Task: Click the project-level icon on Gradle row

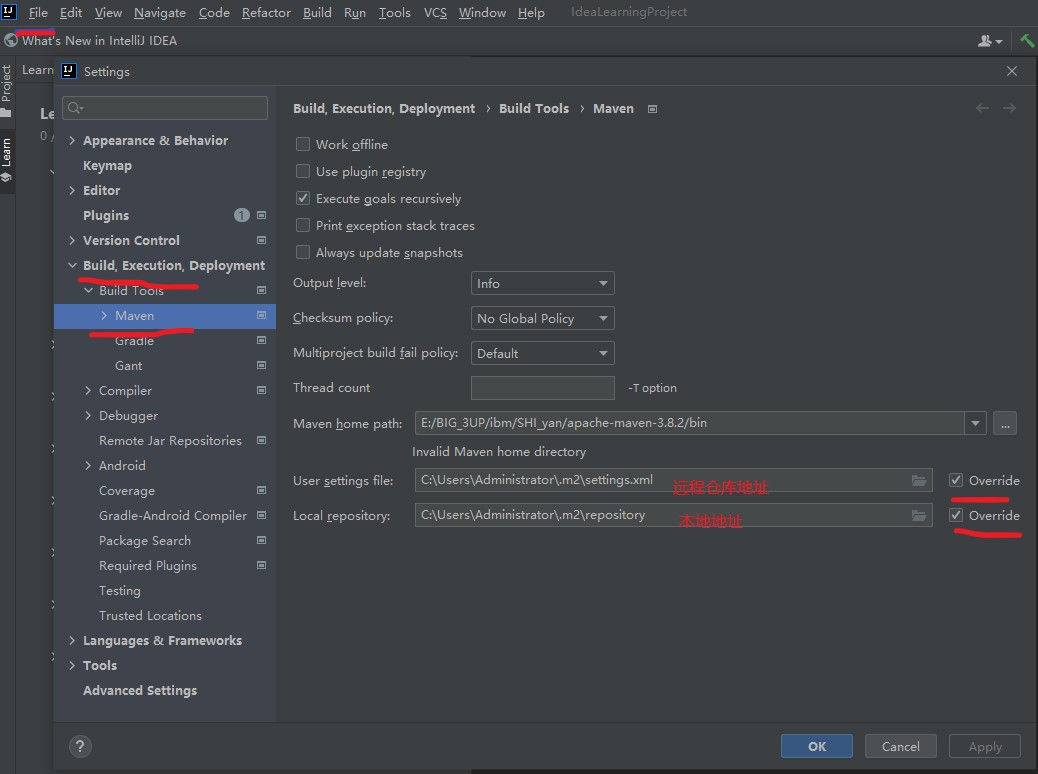Action: click(261, 340)
